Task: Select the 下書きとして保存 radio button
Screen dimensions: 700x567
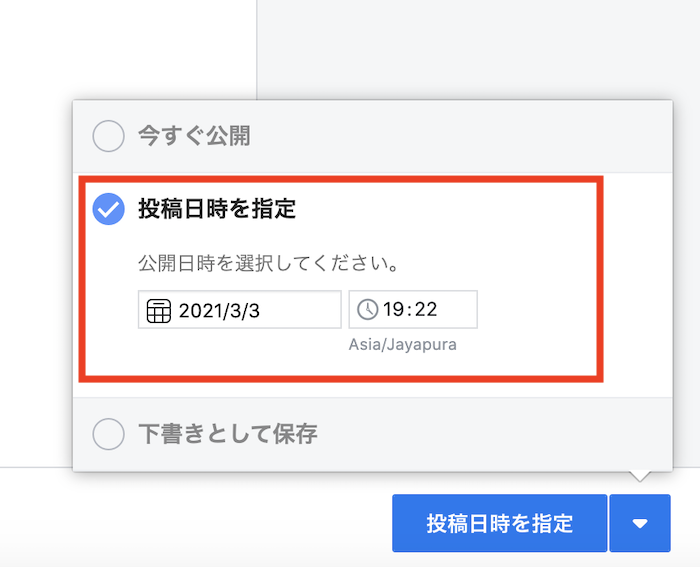Action: (x=108, y=434)
